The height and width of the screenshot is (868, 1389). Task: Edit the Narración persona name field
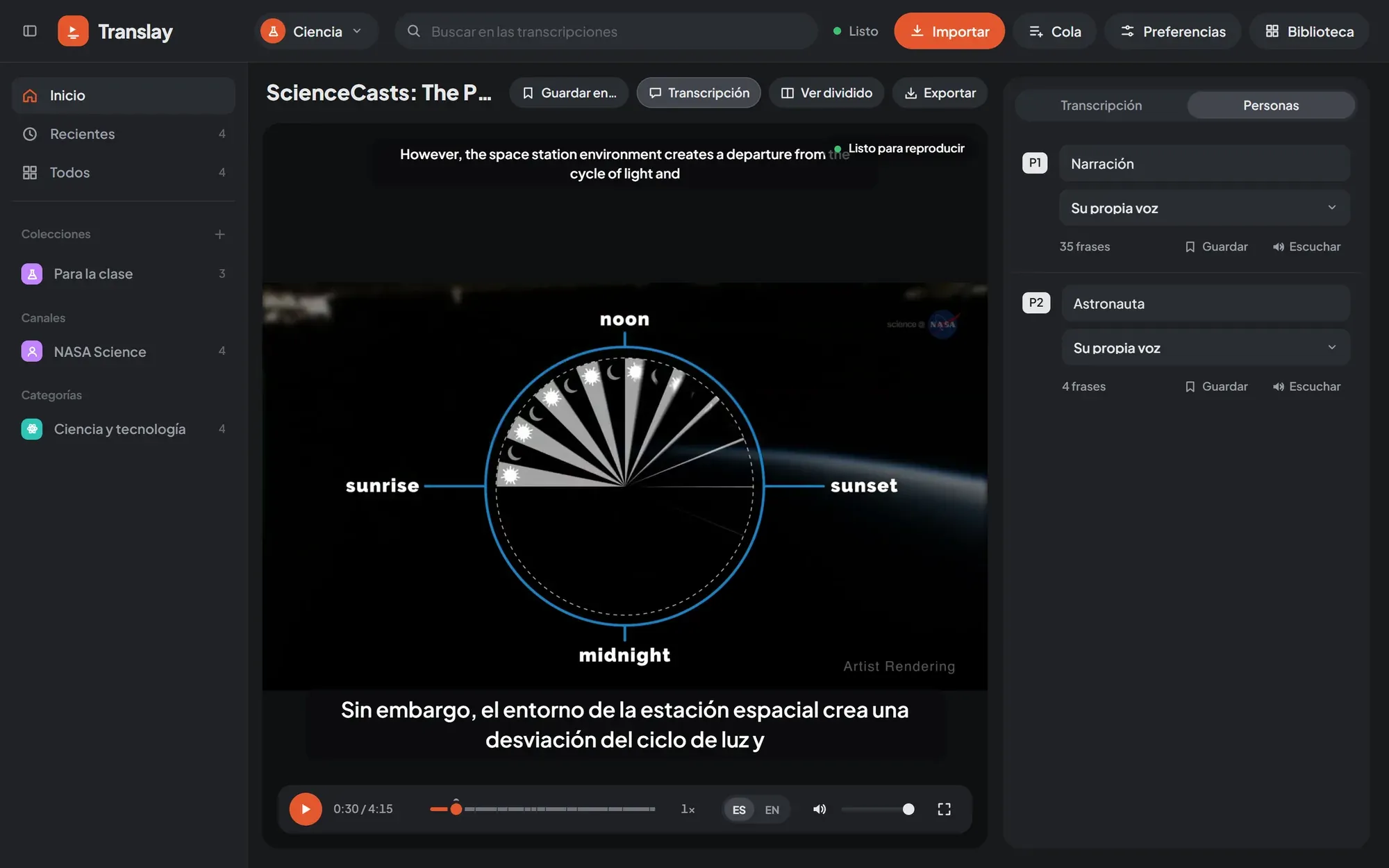tap(1204, 164)
